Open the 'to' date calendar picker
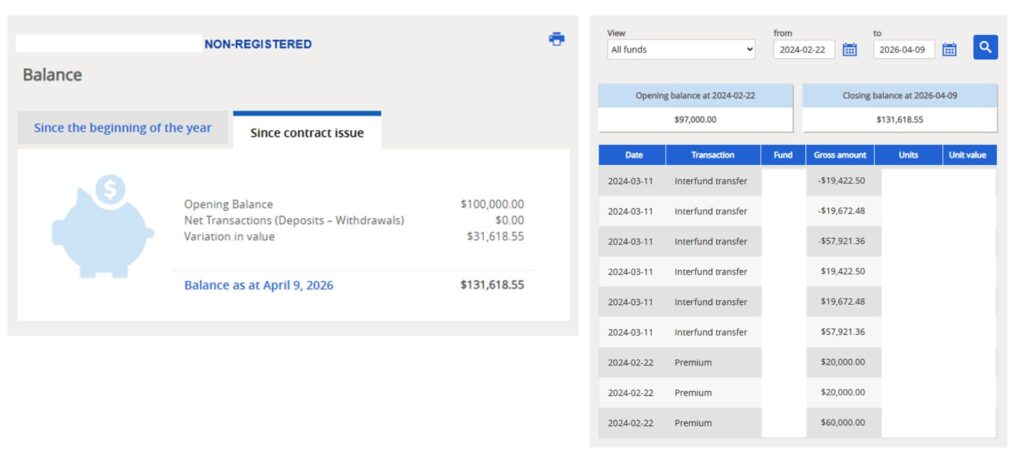1024x475 pixels. pos(949,49)
